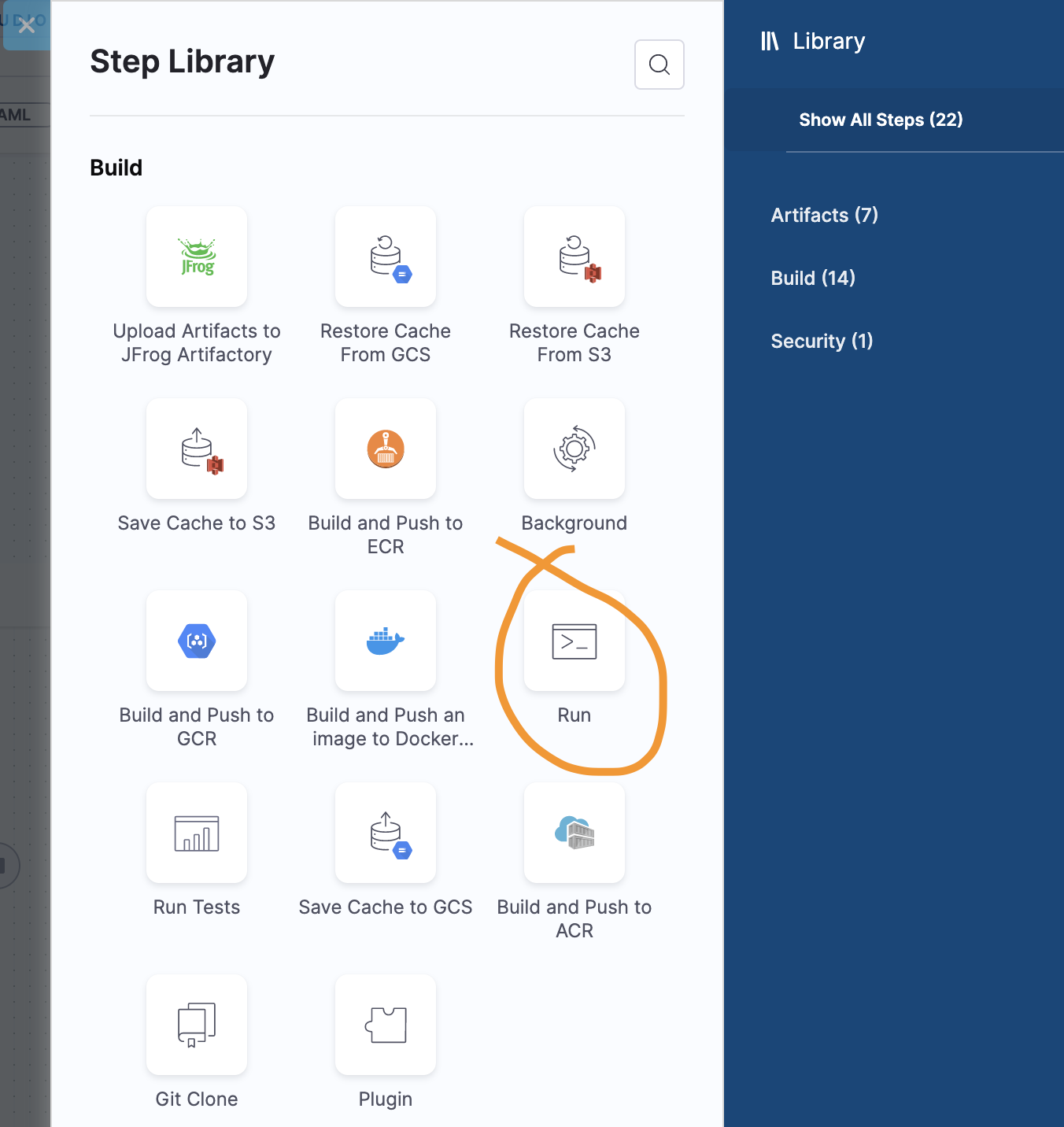Add the Run Tests step
Screen dimensions: 1064x1127
click(197, 833)
